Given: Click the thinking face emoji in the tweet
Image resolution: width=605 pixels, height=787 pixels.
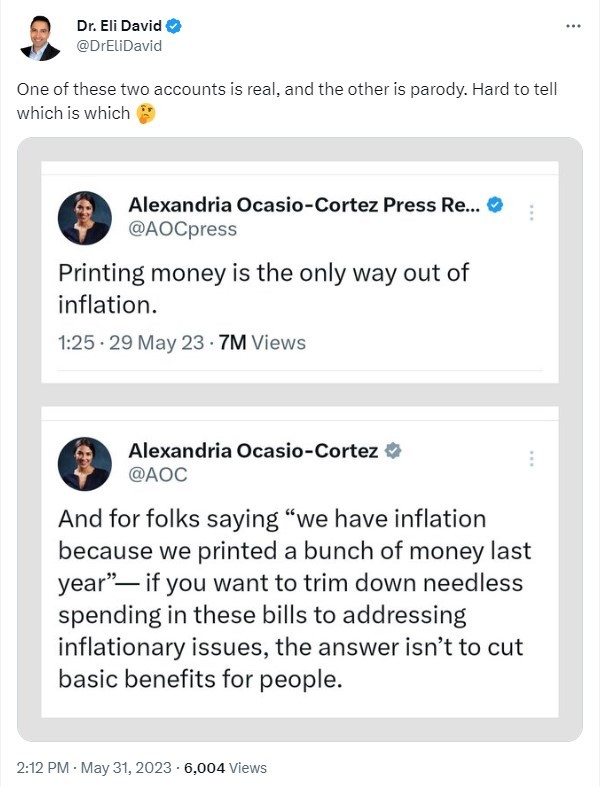Looking at the screenshot, I should (146, 113).
